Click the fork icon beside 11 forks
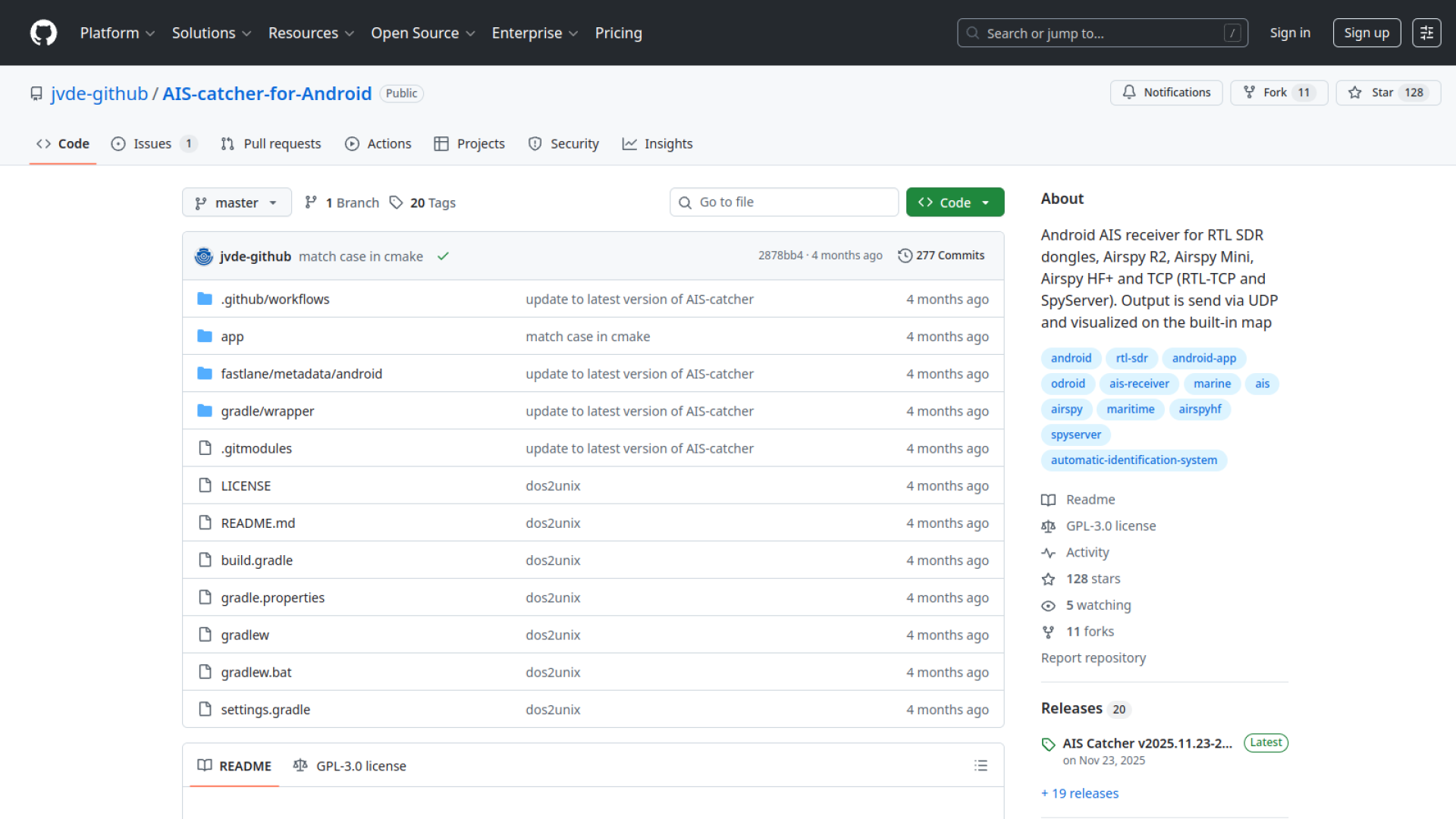 (x=1048, y=632)
